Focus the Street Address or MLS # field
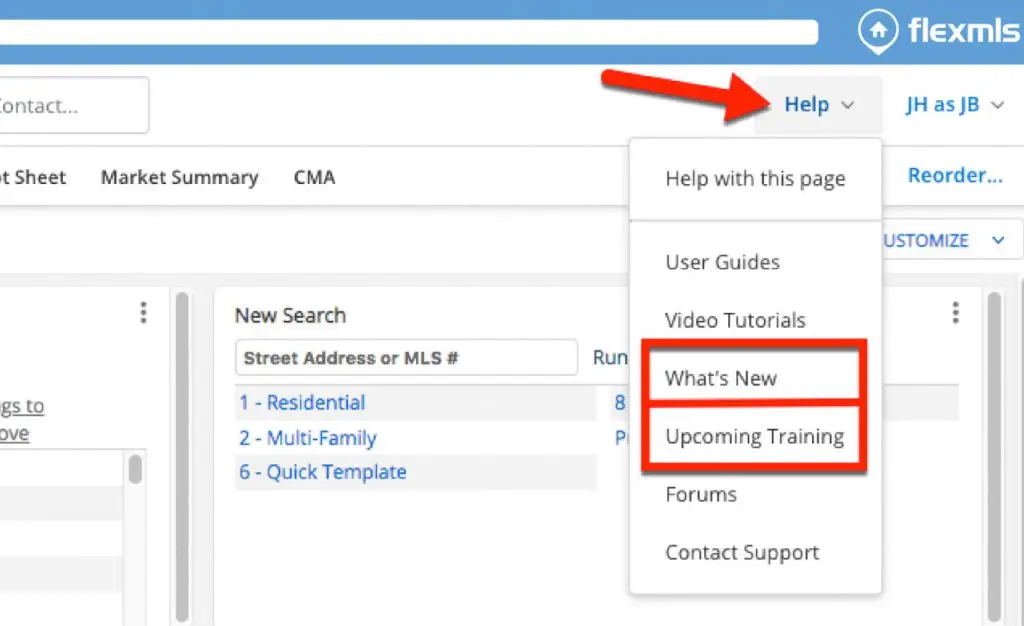The height and width of the screenshot is (626, 1024). point(406,357)
